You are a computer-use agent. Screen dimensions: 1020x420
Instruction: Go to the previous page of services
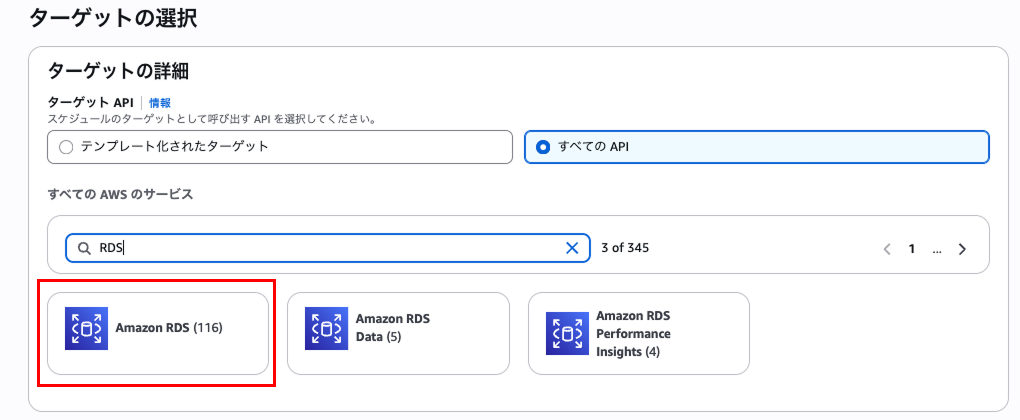pos(887,248)
